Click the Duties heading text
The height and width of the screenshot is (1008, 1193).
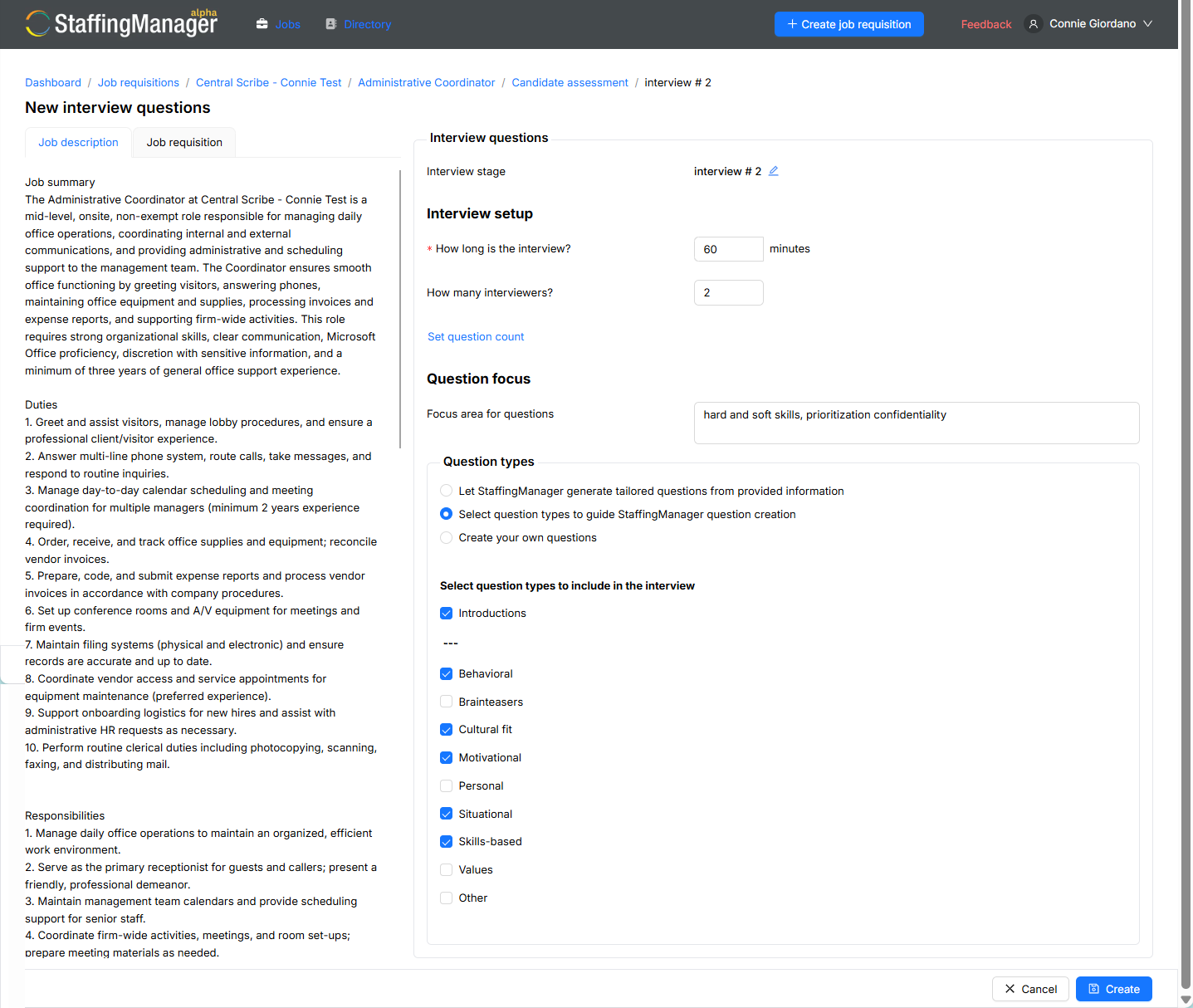click(x=41, y=404)
